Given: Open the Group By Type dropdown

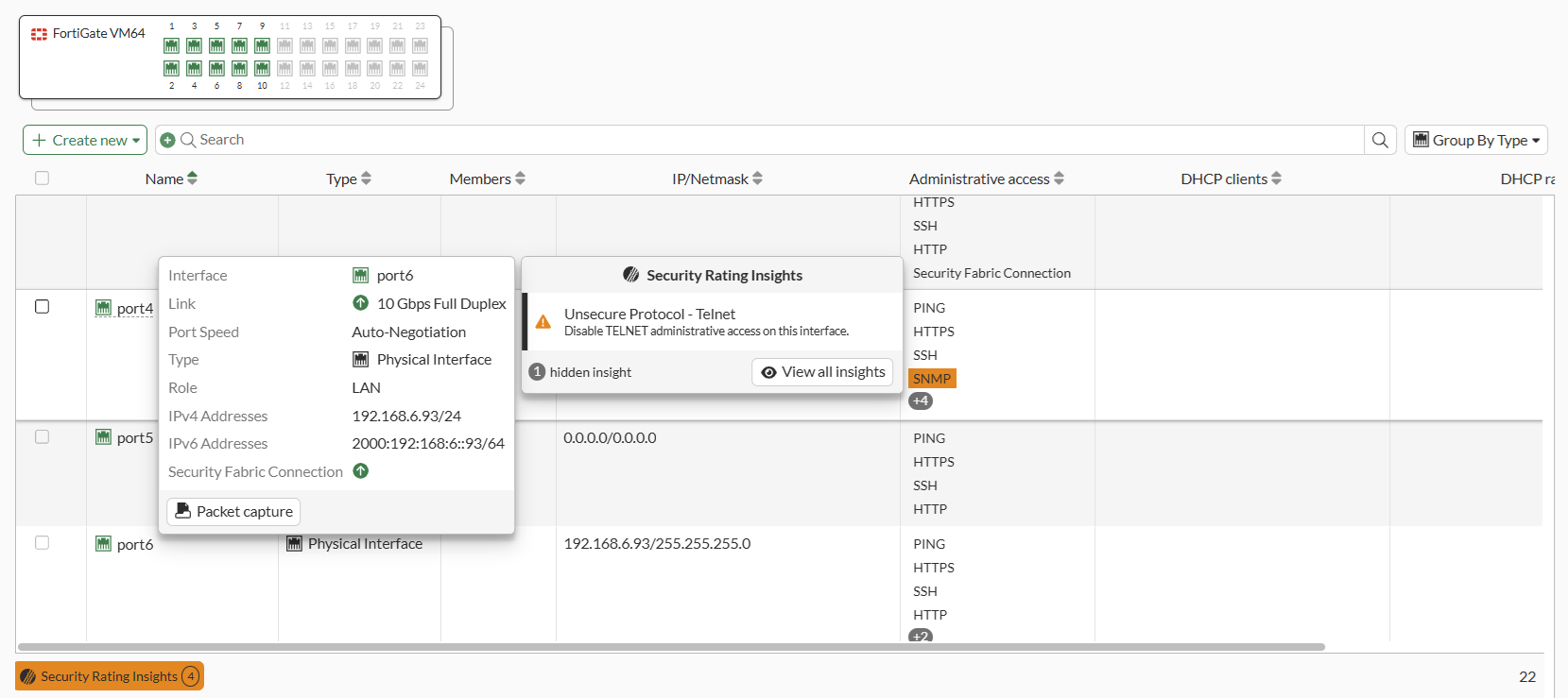Looking at the screenshot, I should 1475,140.
